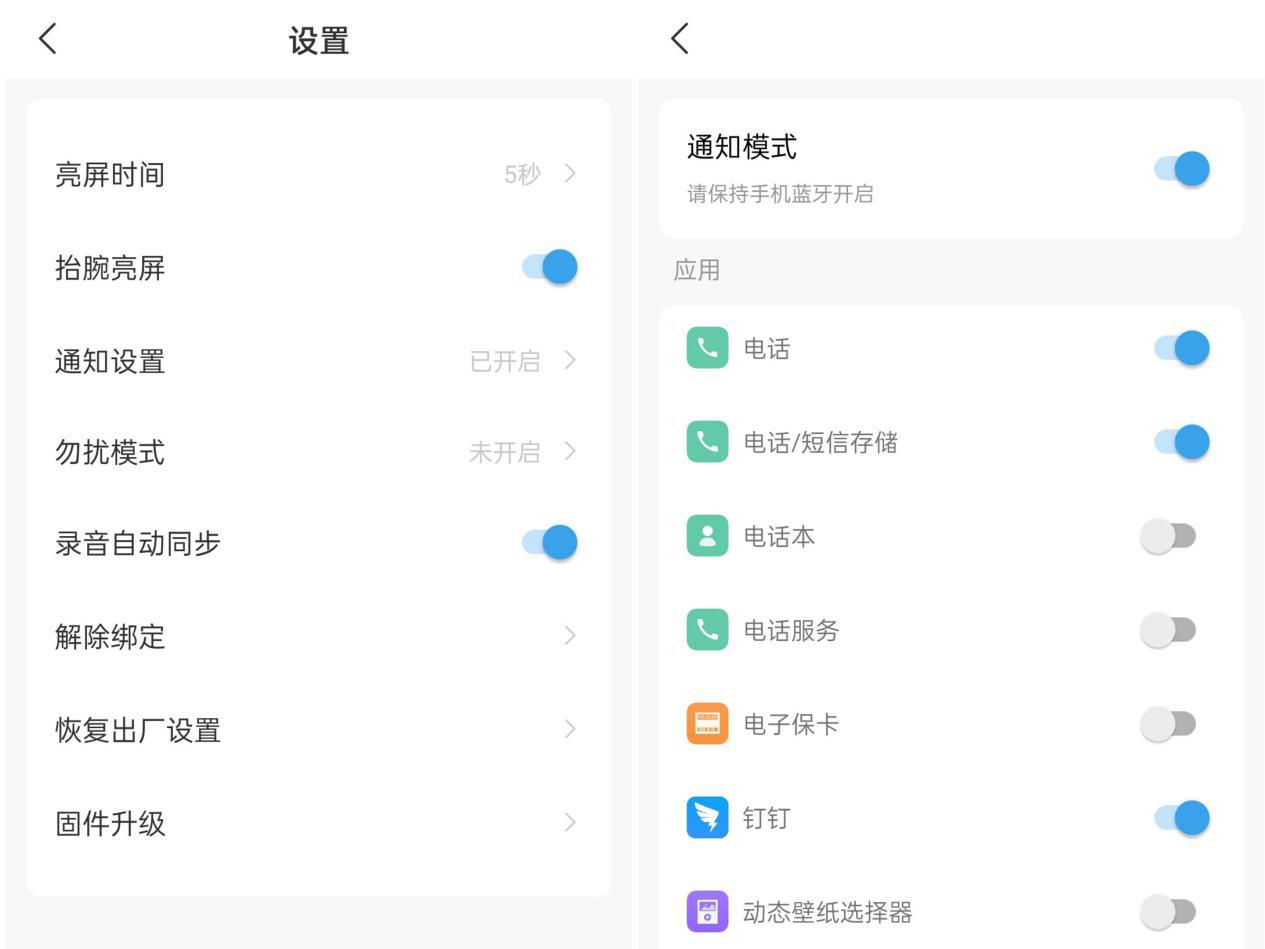Disable the 通知模式 master switch
1265x949 pixels.
point(1183,169)
